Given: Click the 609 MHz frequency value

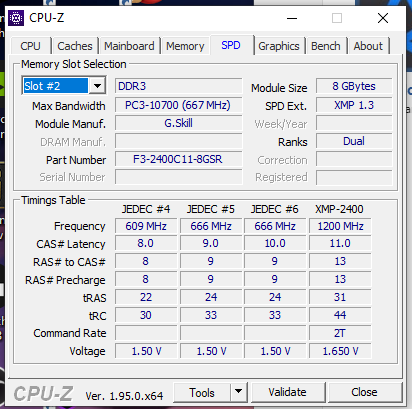Looking at the screenshot, I should click(146, 226).
